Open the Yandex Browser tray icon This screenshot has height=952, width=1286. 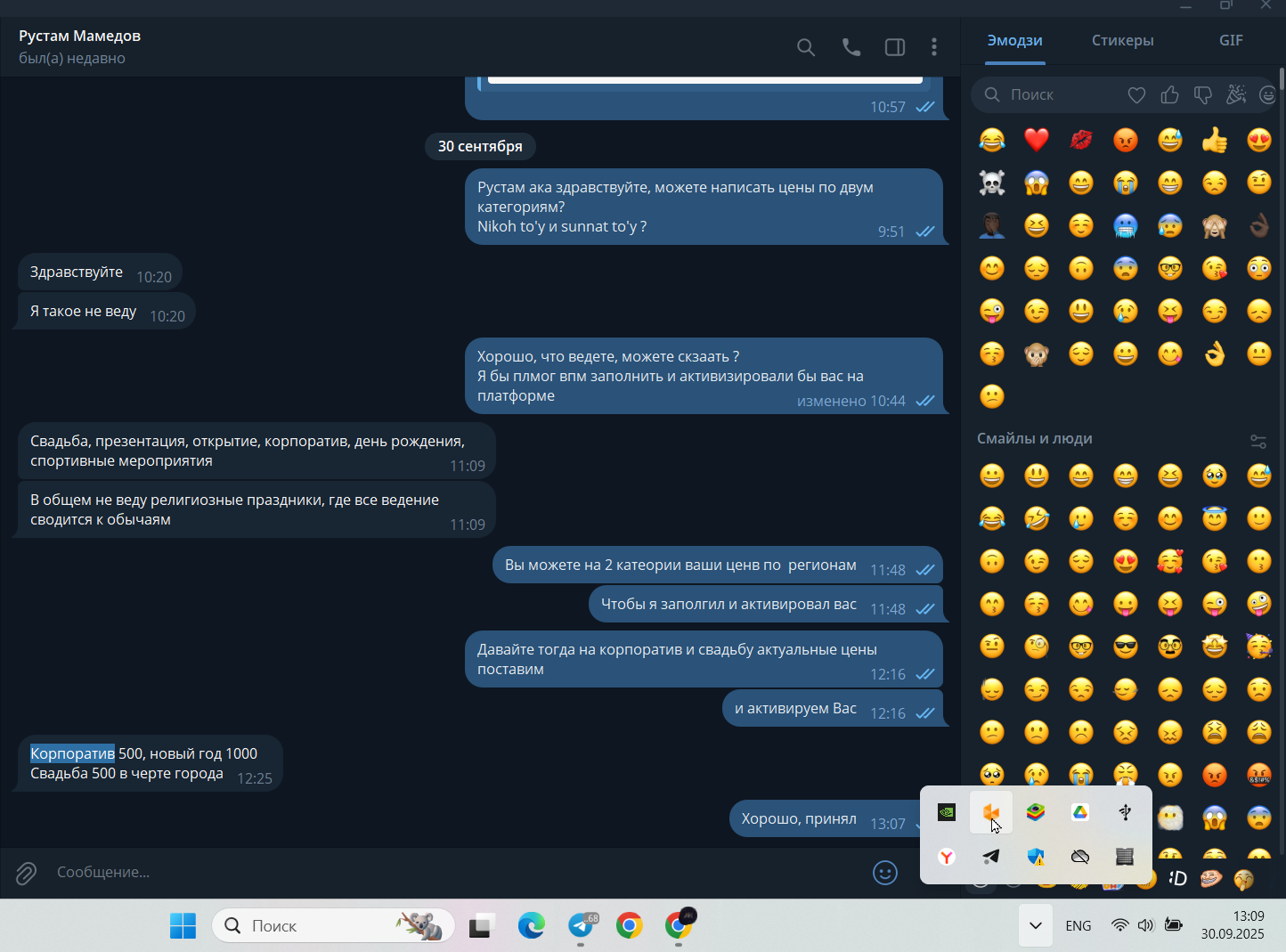click(x=947, y=857)
